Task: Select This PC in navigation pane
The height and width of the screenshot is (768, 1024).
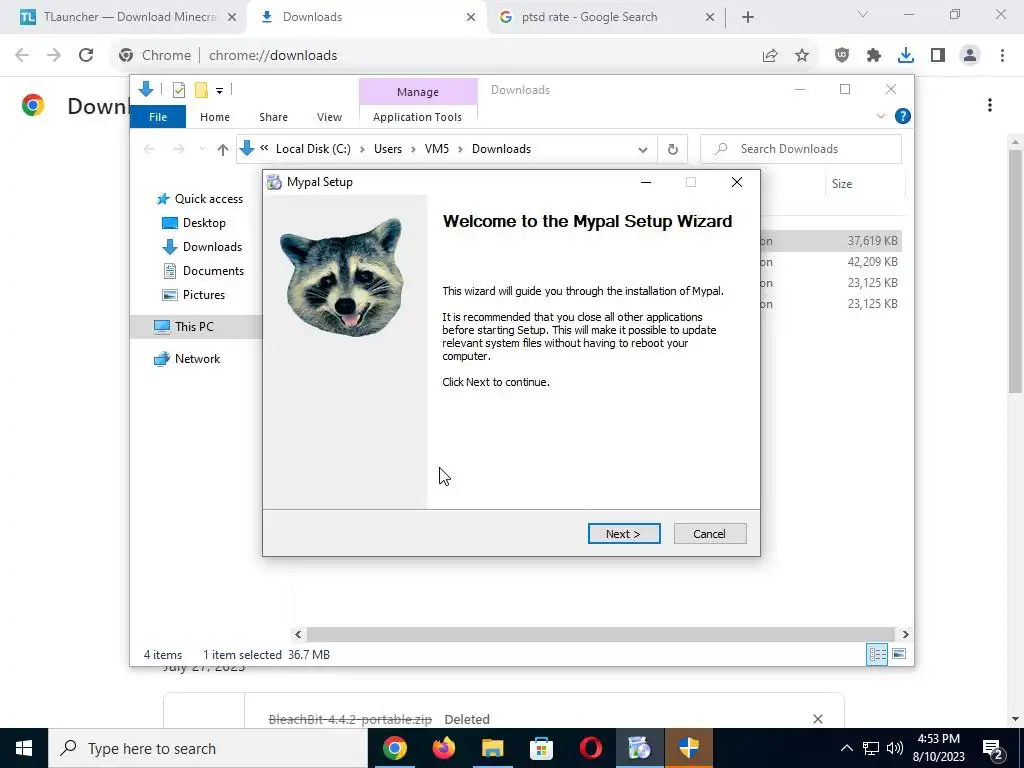Action: coord(195,327)
